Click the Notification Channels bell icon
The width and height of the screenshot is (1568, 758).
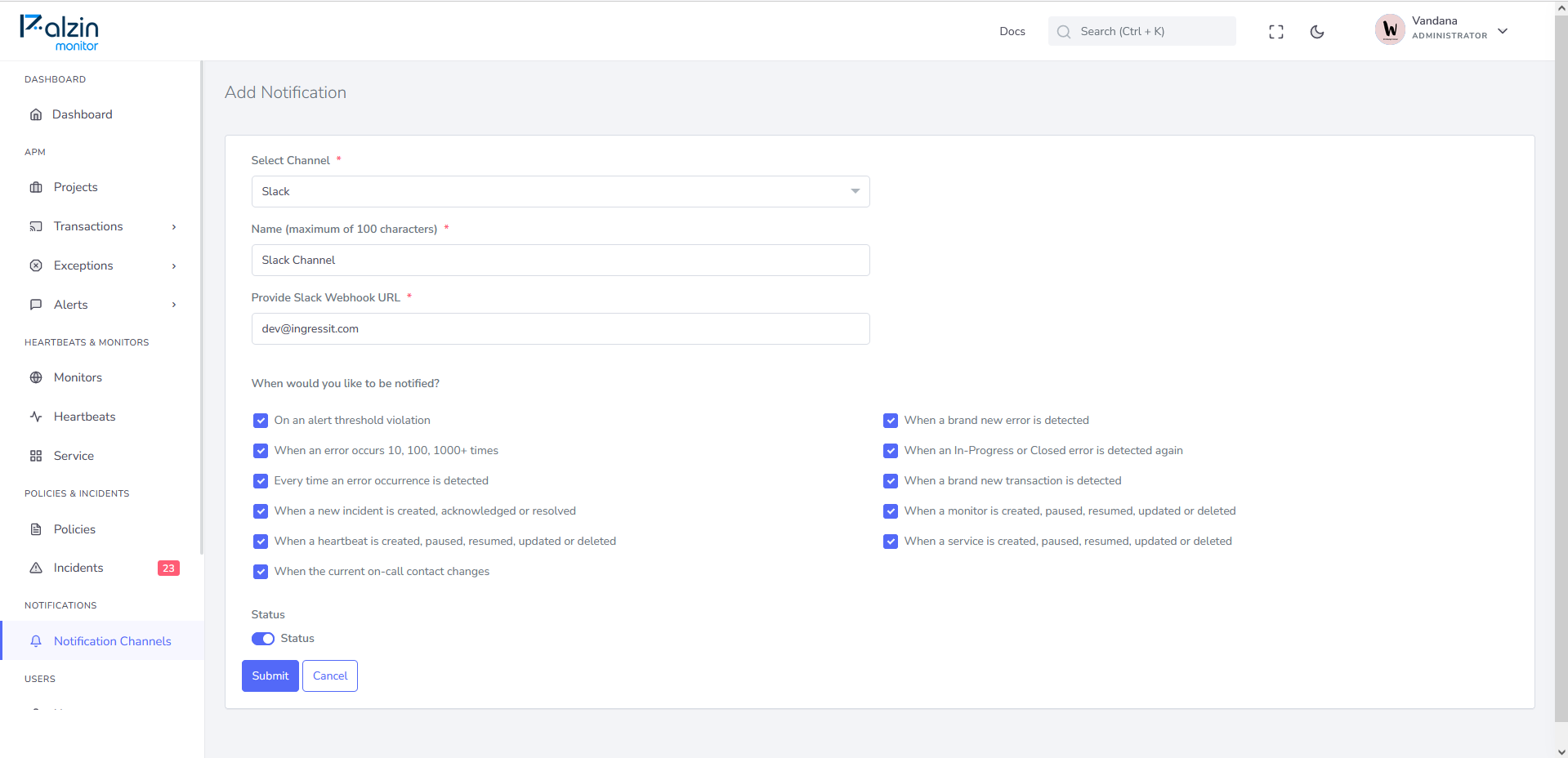[x=36, y=641]
